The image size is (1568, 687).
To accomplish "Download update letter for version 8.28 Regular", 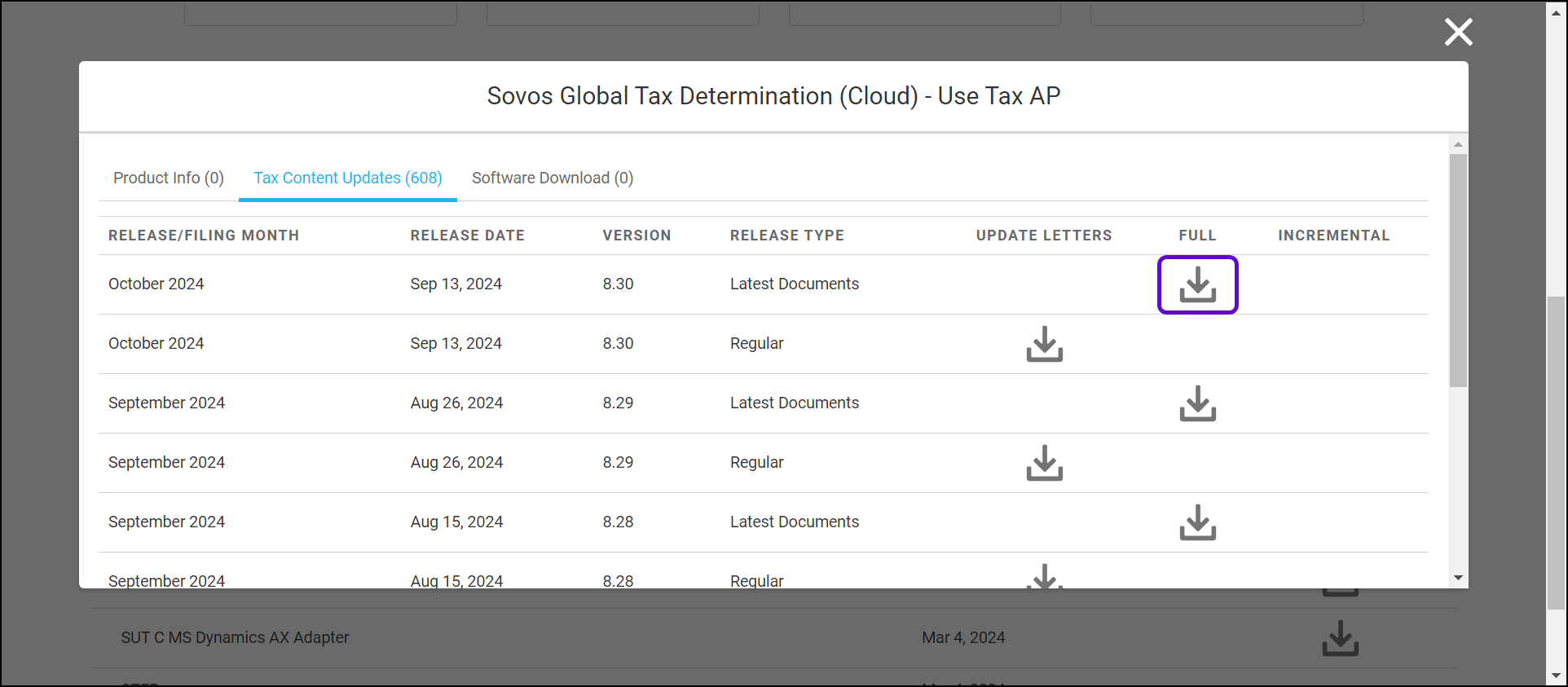I will click(1044, 576).
